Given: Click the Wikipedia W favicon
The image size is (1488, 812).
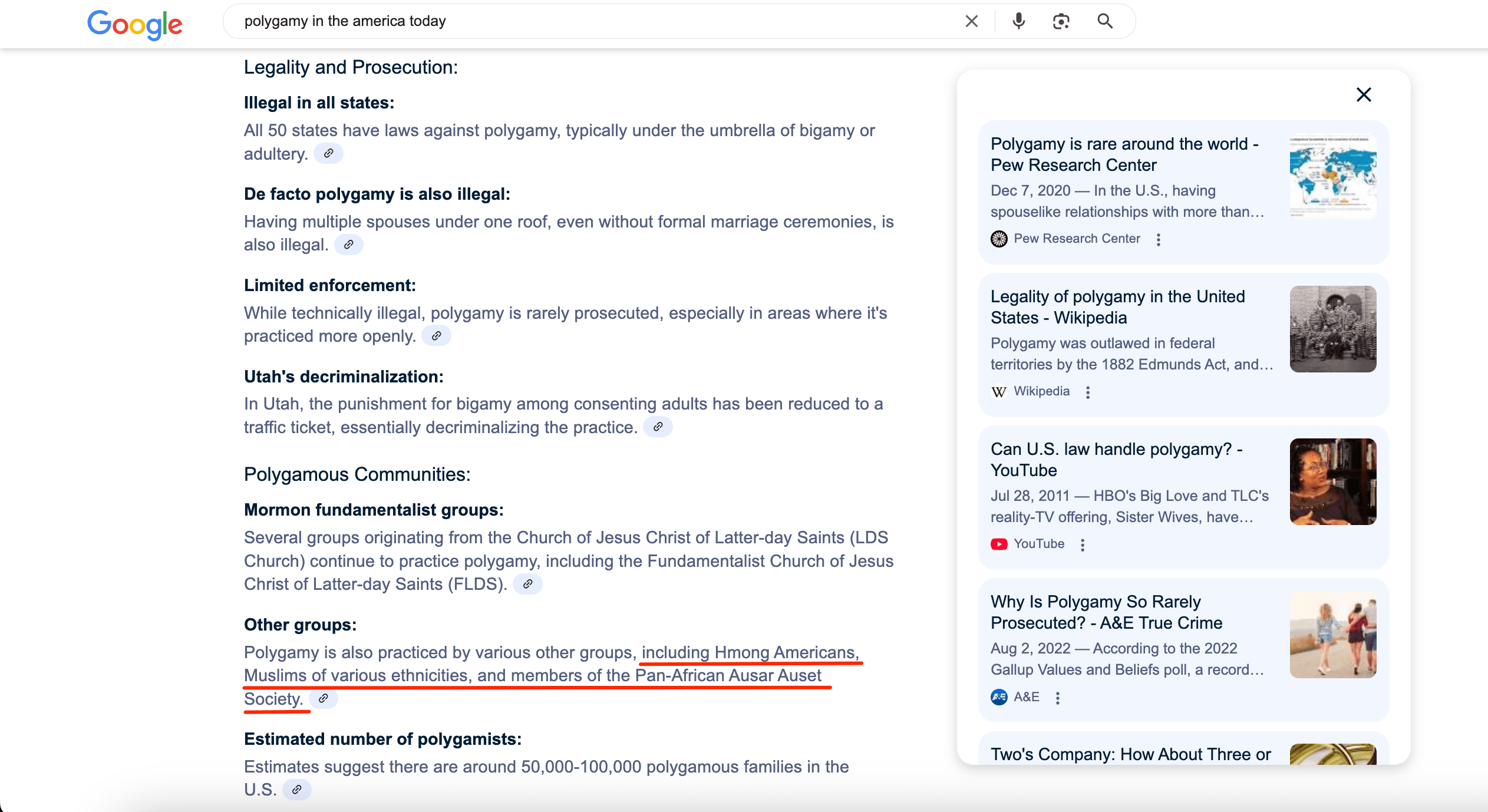Looking at the screenshot, I should 999,391.
